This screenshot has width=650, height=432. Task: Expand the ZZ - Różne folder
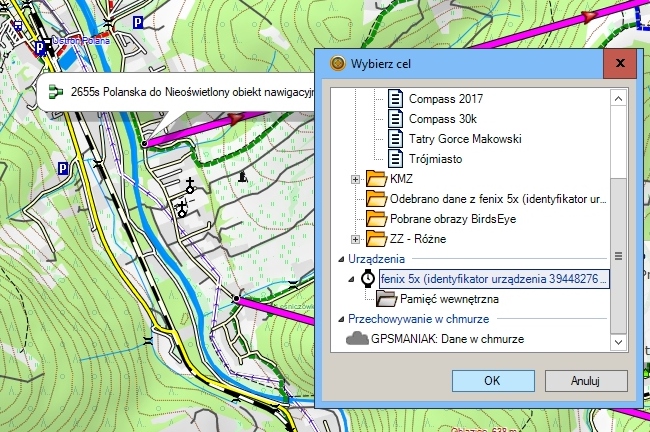pyautogui.click(x=355, y=239)
